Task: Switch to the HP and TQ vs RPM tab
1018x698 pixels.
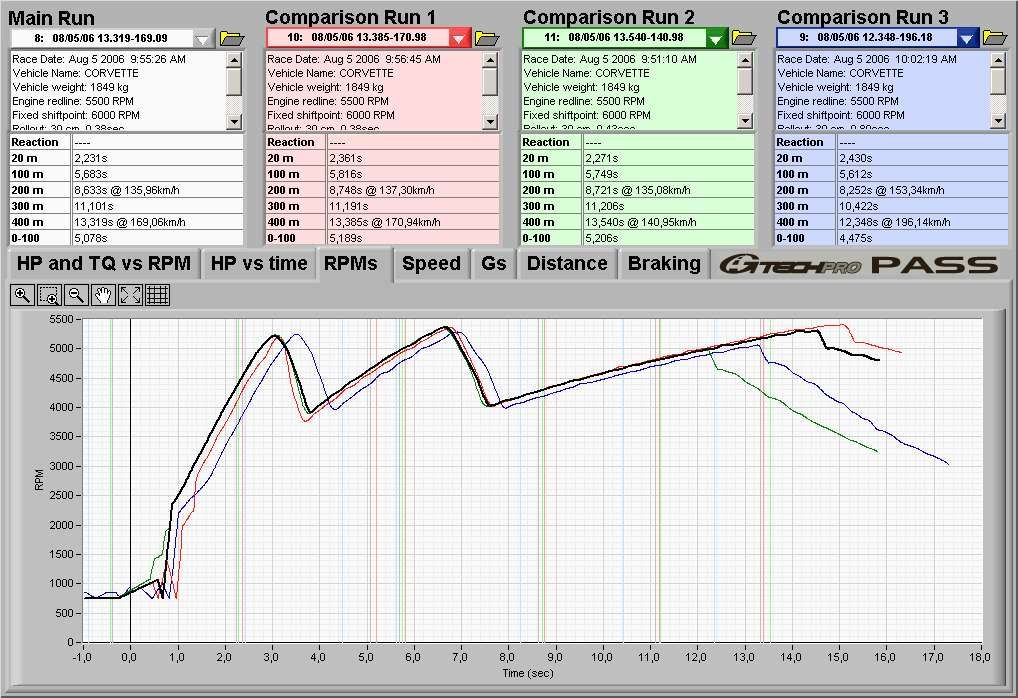Action: [104, 264]
